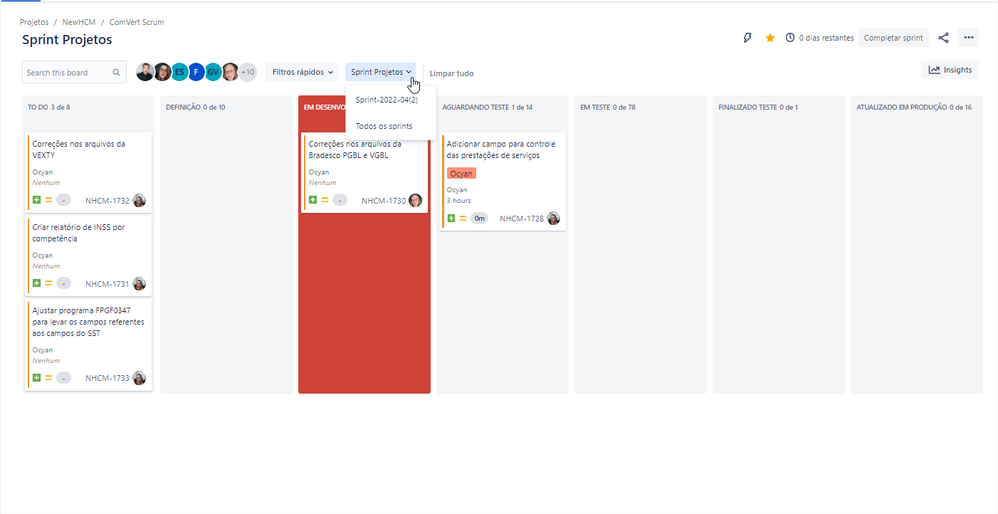Screen dimensions: 998x514
Task: Collapse the Sprint Projetos dropdown
Action: click(381, 72)
